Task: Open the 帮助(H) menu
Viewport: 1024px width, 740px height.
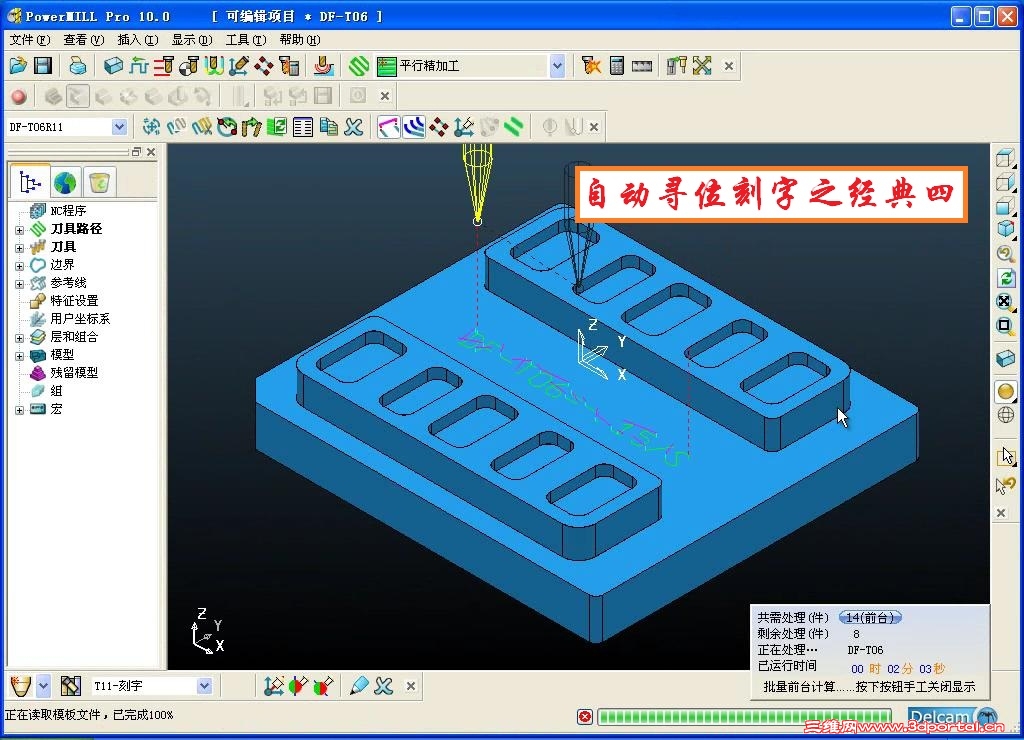Action: tap(300, 40)
